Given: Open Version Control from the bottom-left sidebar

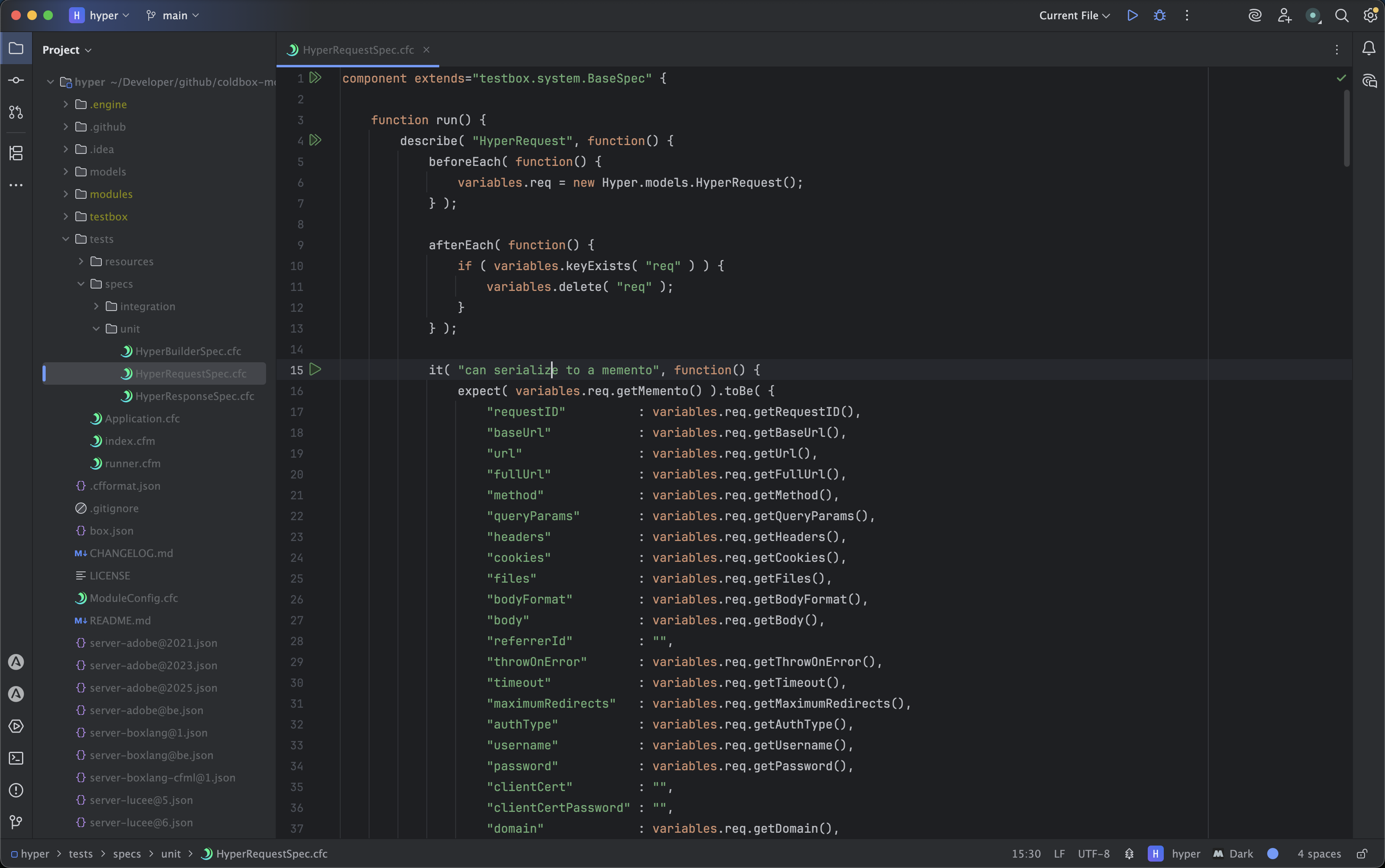Looking at the screenshot, I should [16, 822].
